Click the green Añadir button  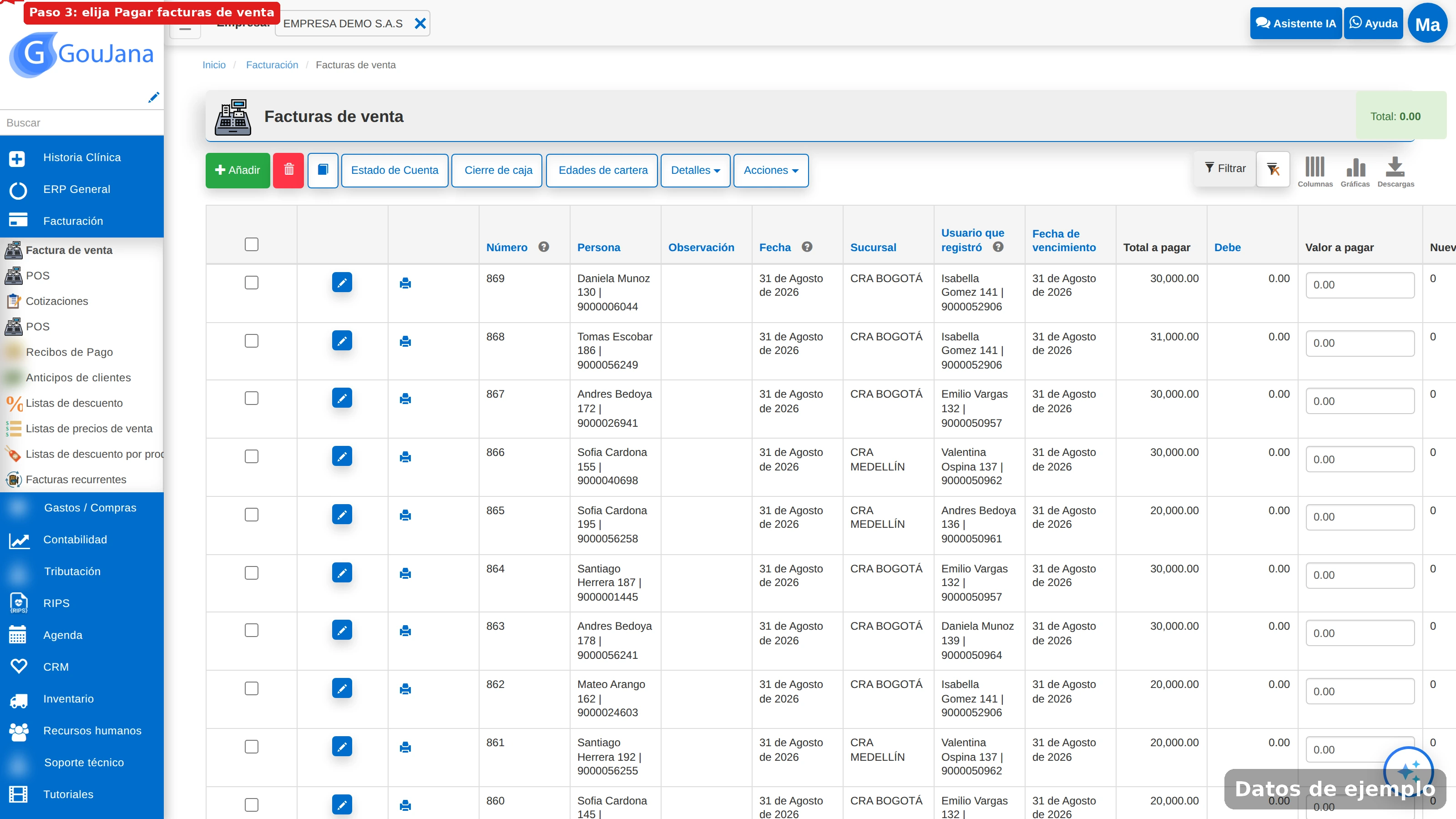(x=238, y=170)
